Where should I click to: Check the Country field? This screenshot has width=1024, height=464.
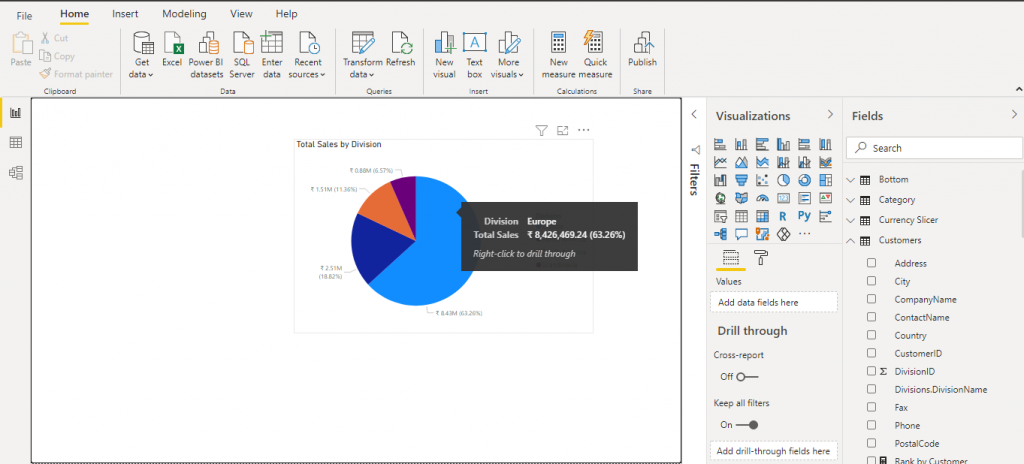tap(871, 335)
